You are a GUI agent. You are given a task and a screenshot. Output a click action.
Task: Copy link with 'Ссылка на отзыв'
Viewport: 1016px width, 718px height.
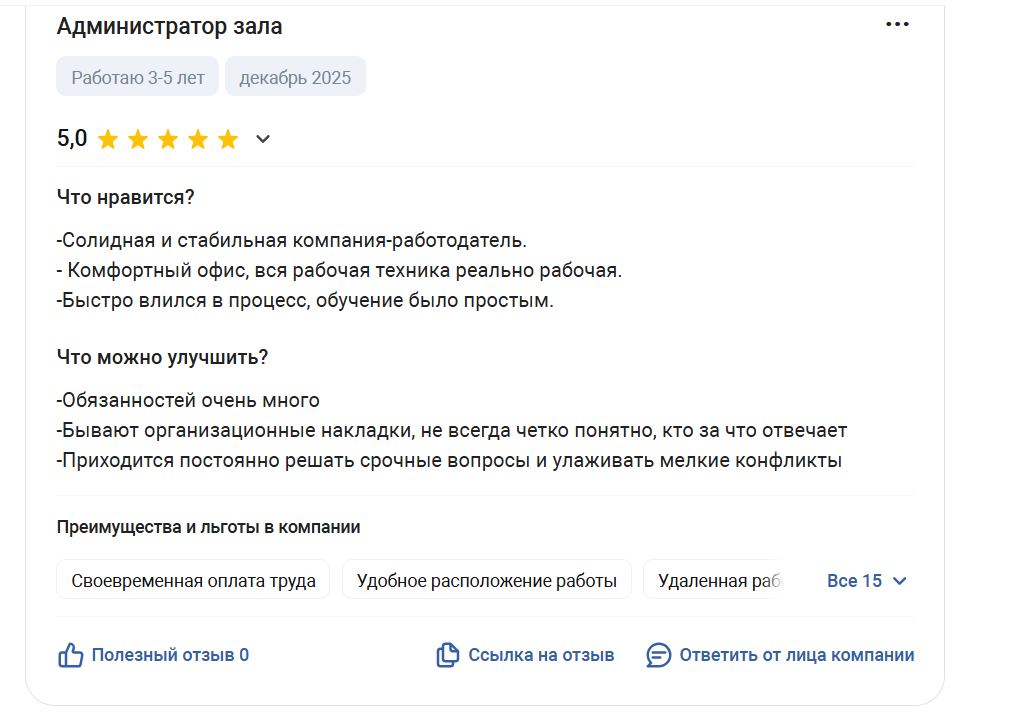541,656
